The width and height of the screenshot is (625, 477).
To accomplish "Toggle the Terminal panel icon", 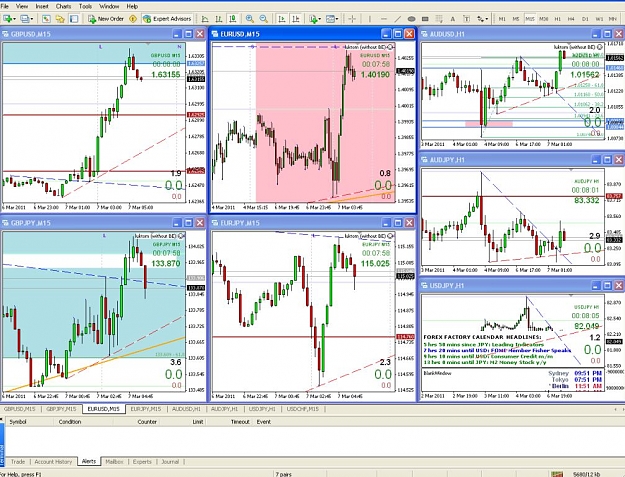I will tap(74, 19).
